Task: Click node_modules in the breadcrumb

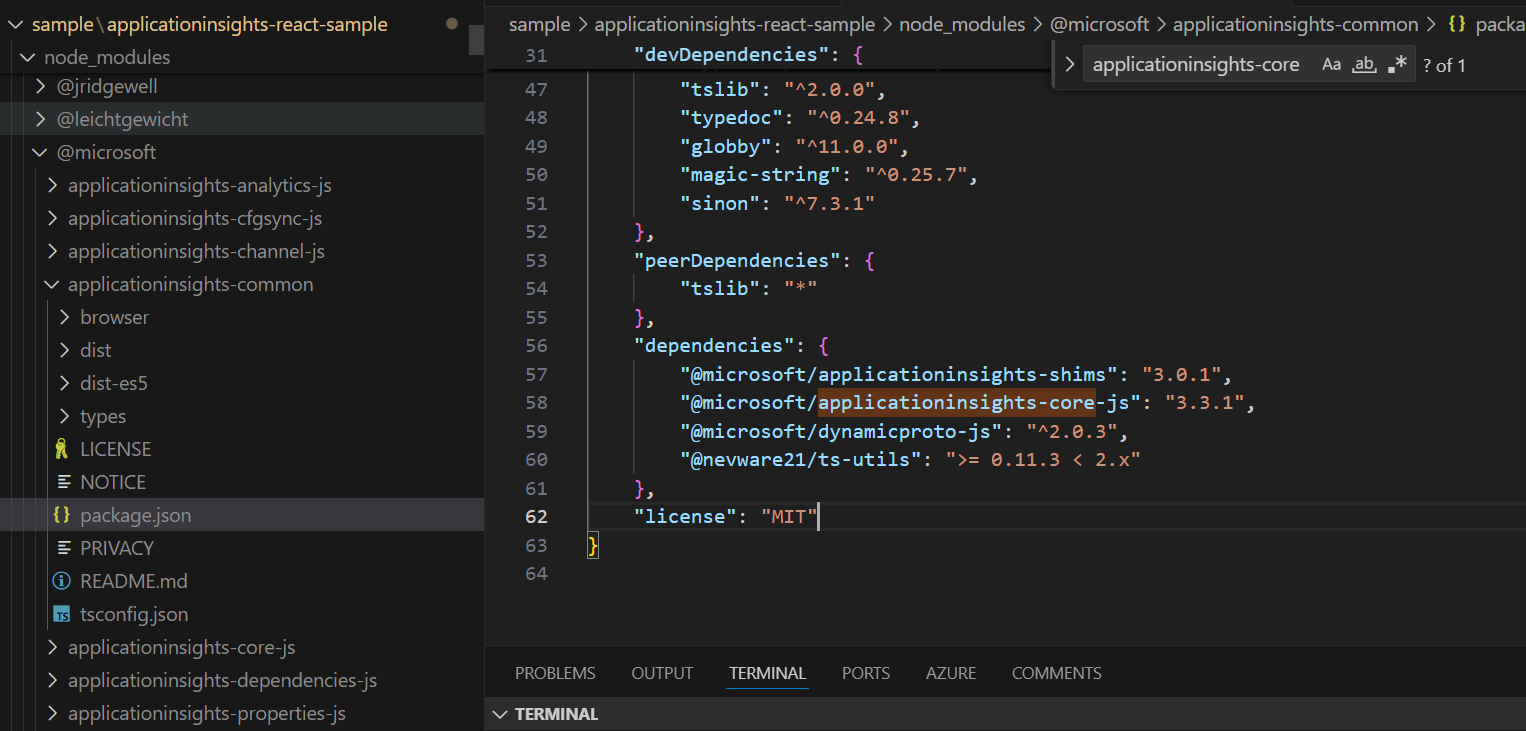Action: [x=962, y=24]
